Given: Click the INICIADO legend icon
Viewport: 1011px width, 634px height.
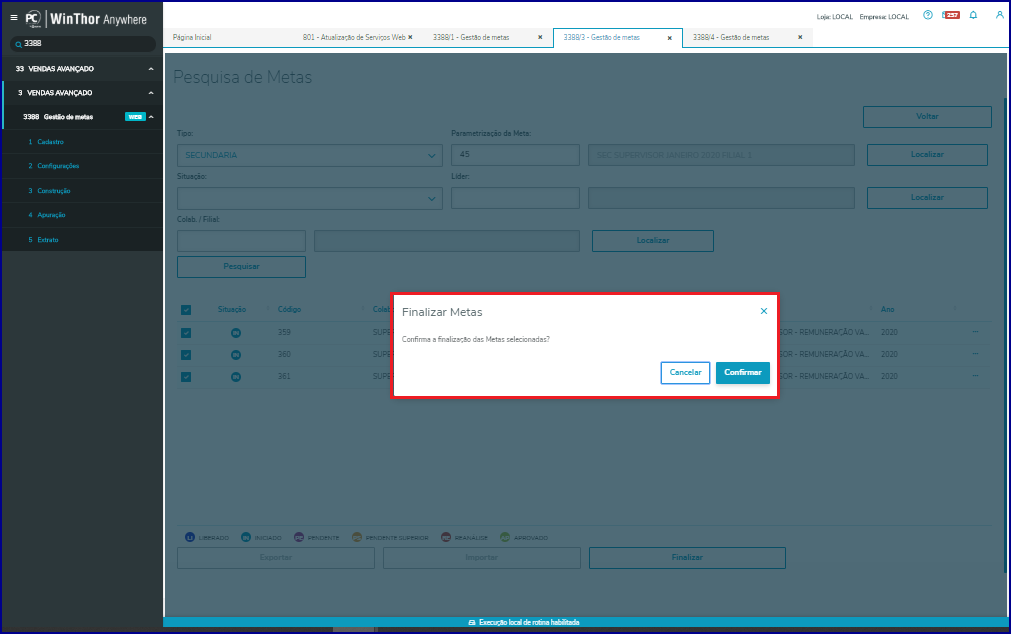Looking at the screenshot, I should coord(246,537).
